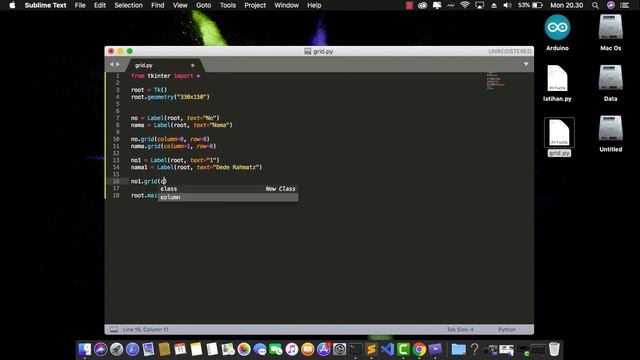640x360 pixels.
Task: Open the Goto menu
Action: click(x=203, y=5)
